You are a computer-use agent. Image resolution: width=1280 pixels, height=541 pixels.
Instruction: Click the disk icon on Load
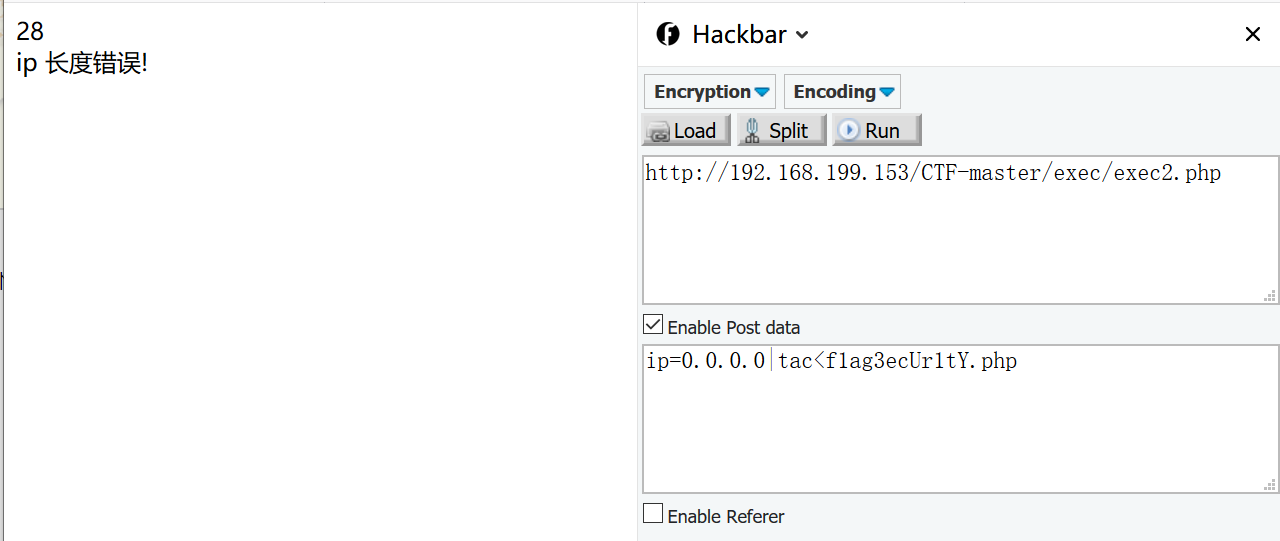659,131
